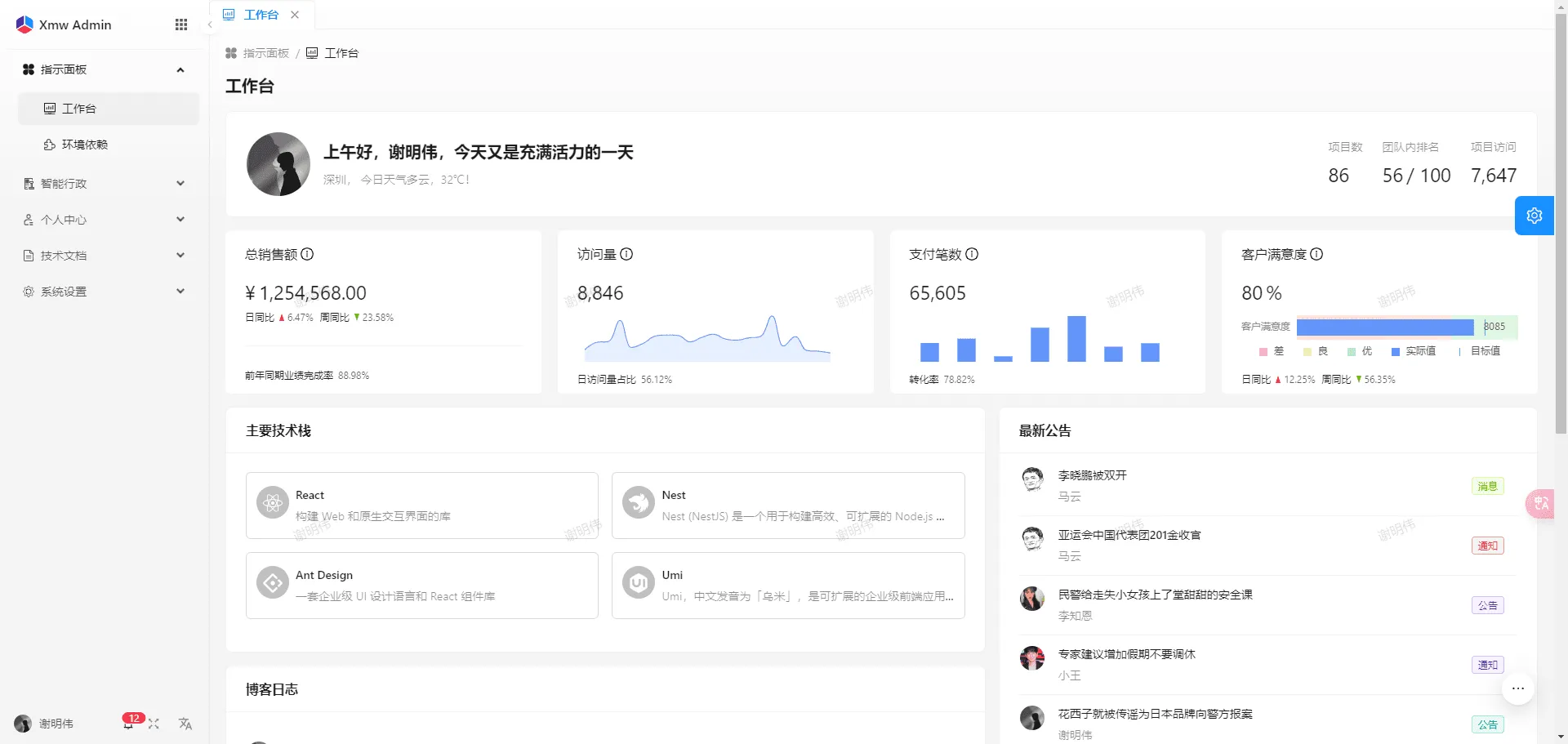Click the scroll-down arrow of the page scrollbar

pos(1561,737)
